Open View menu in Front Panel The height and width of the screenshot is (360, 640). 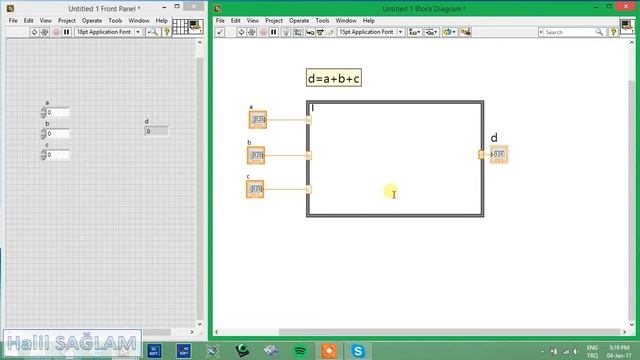(45, 20)
